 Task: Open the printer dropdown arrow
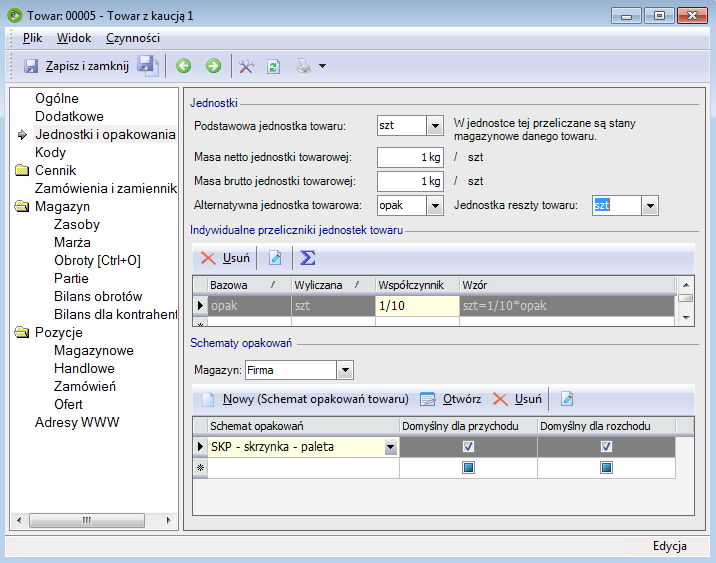[322, 66]
